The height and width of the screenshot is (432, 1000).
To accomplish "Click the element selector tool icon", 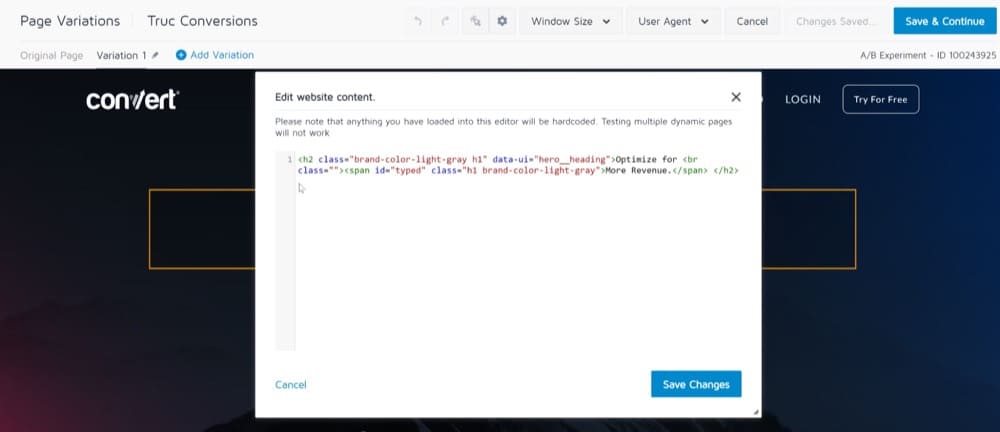I will coord(474,21).
